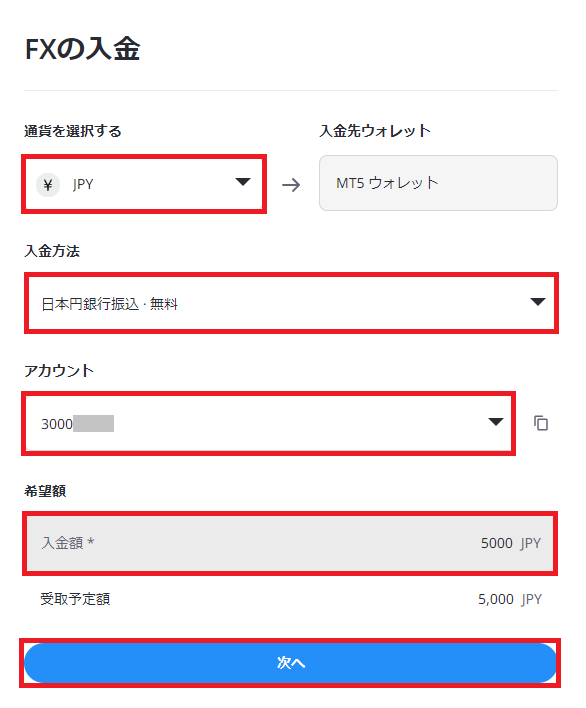
Task: Click the 入金方法 section label
Action: coord(52,251)
